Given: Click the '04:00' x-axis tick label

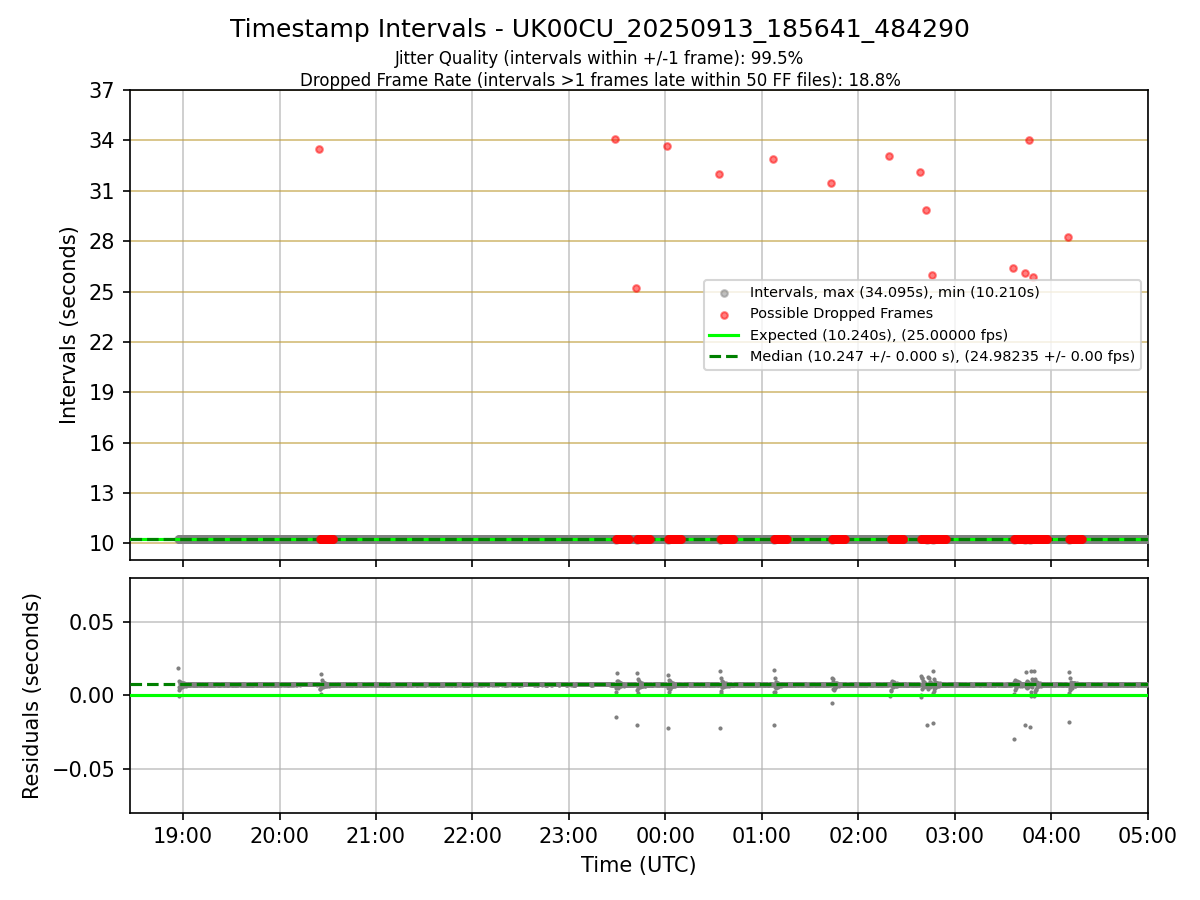Looking at the screenshot, I should pyautogui.click(x=1051, y=835).
